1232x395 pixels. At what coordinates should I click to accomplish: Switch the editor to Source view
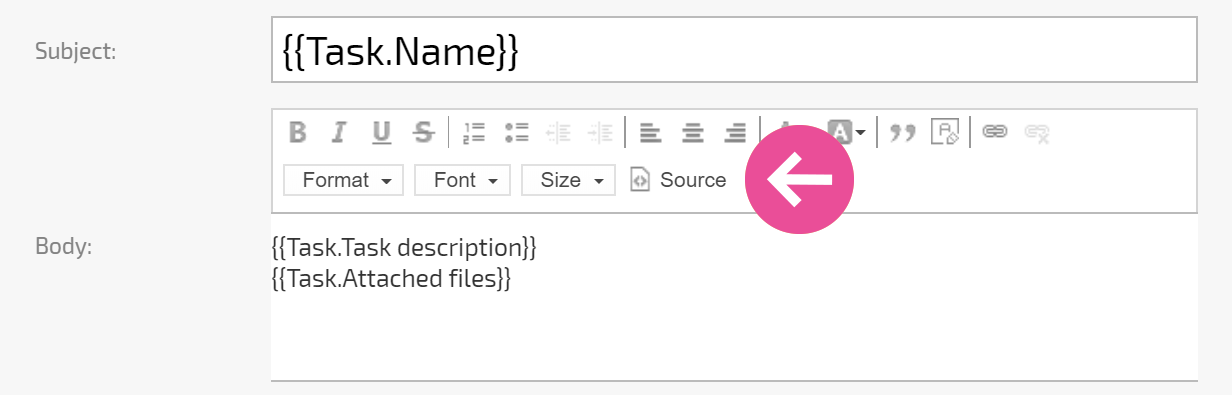click(679, 180)
